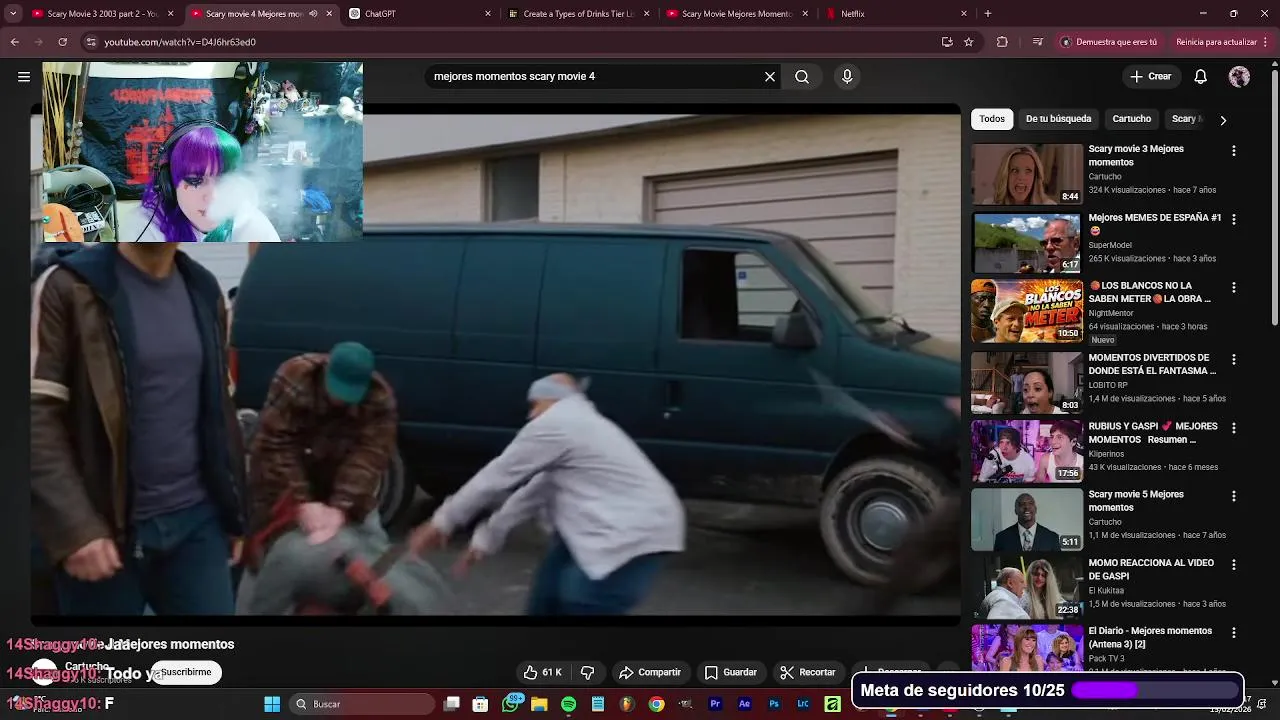
Task: Open options for Scary movie 5 Mejores momentos
Action: pyautogui.click(x=1234, y=496)
